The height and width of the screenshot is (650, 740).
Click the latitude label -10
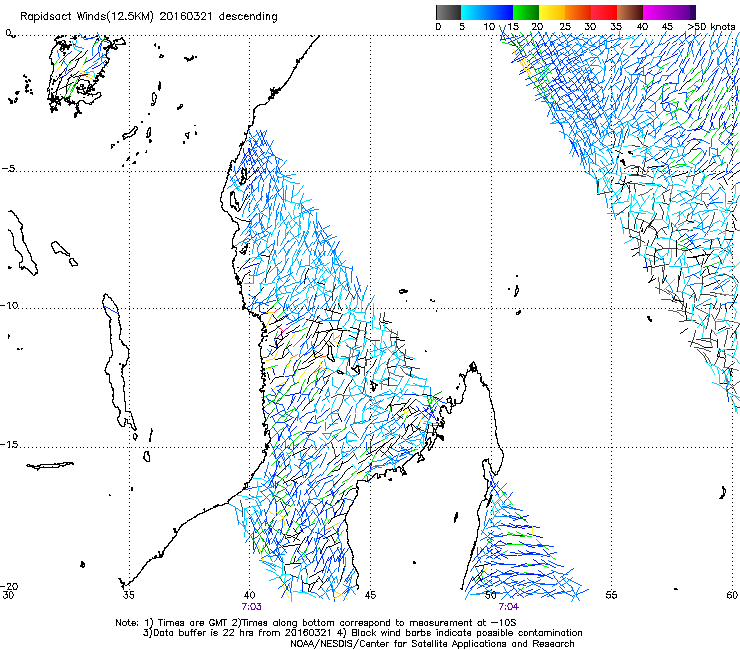(x=9, y=305)
